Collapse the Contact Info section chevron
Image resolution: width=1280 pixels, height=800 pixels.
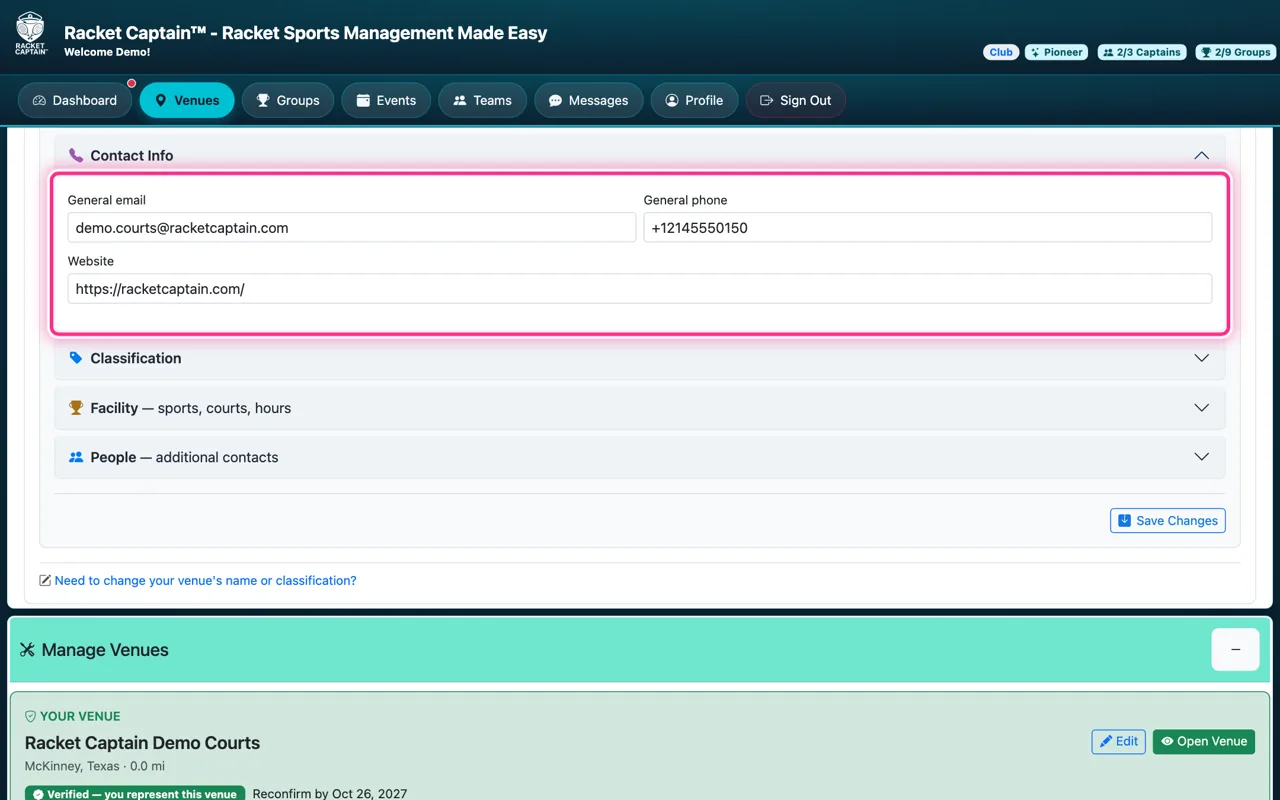pyautogui.click(x=1202, y=155)
